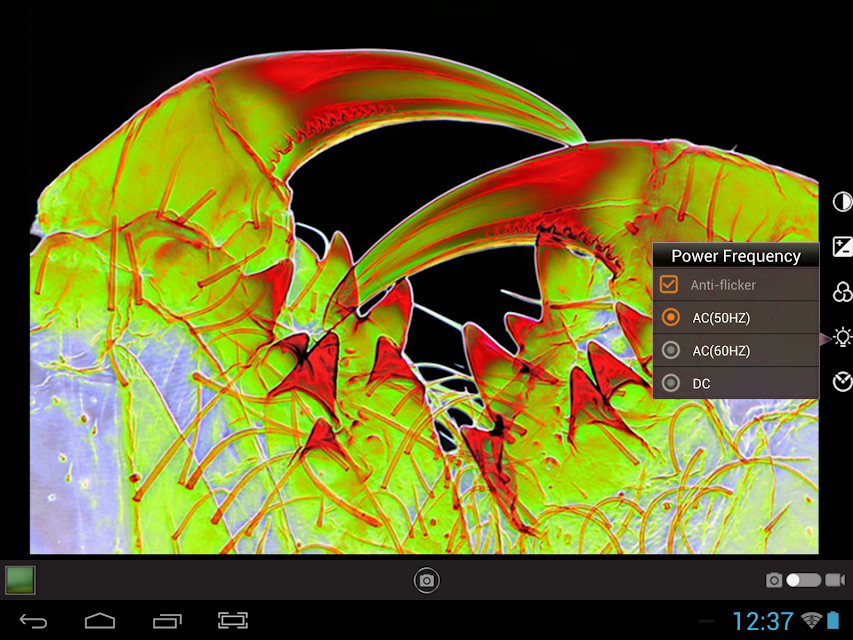Tap the Power Frequency panel header
Screen dimensions: 853x640
pyautogui.click(x=735, y=256)
